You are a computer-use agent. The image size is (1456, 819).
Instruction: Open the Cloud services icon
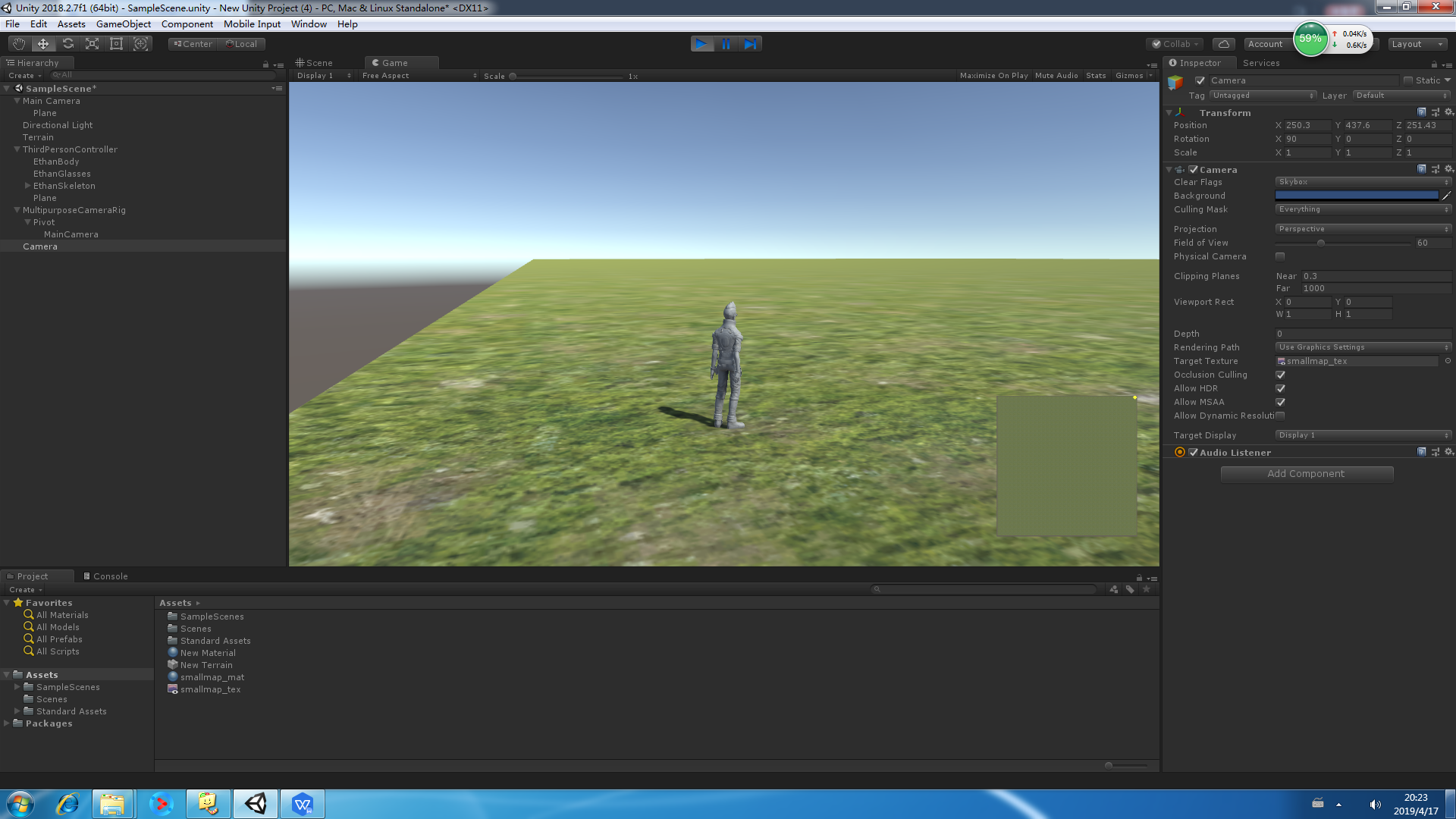pyautogui.click(x=1223, y=44)
